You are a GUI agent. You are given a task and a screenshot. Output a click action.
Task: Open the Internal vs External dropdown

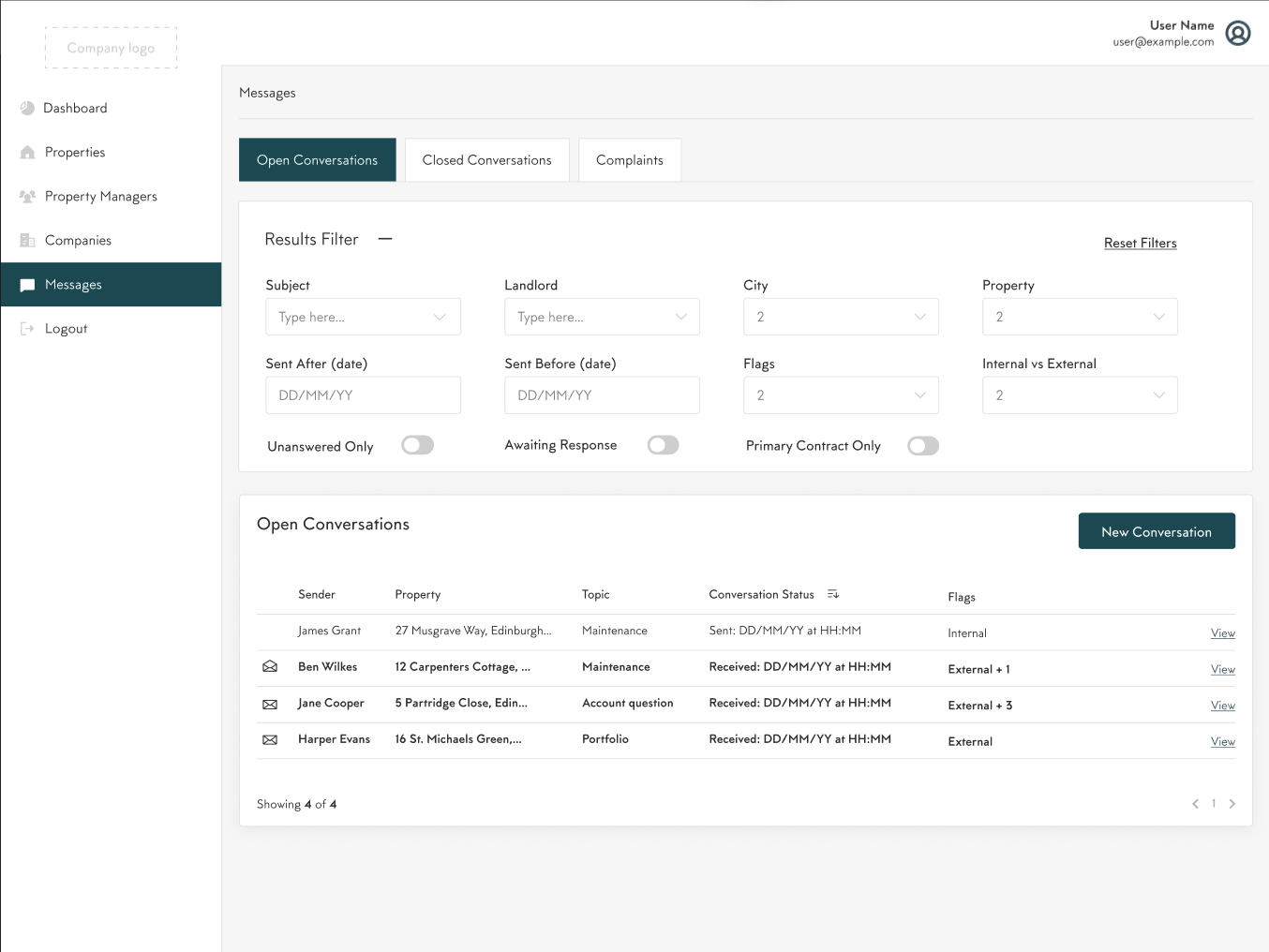coord(1080,395)
